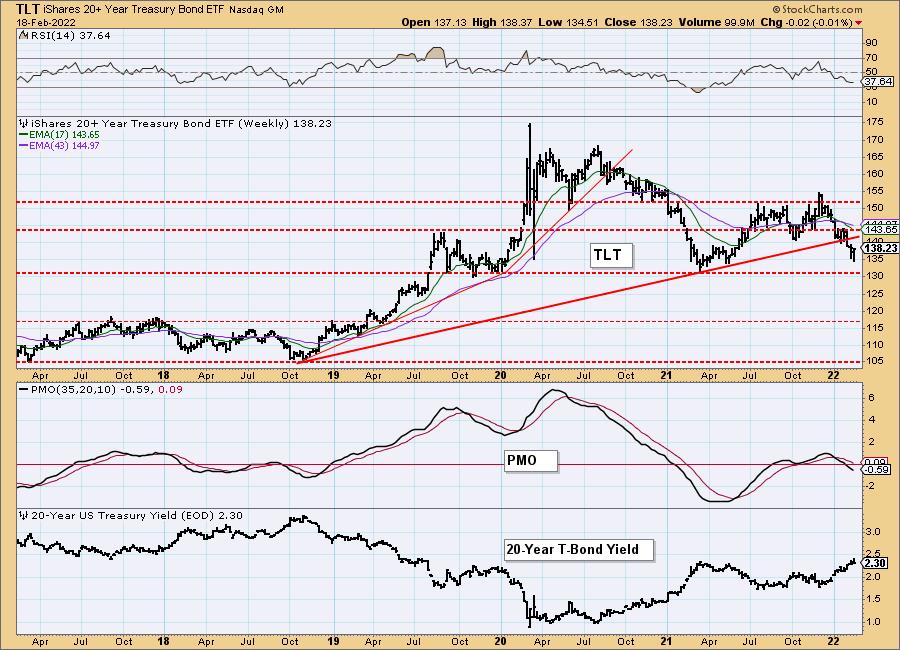Image resolution: width=900 pixels, height=650 pixels.
Task: Click the RSI(14) 37.64 panel label
Action: click(x=69, y=35)
